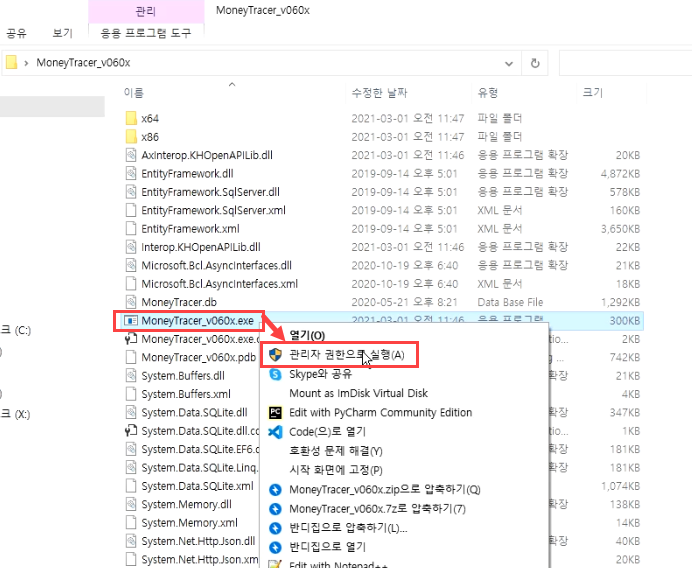The height and width of the screenshot is (568, 692).
Task: Click the Bandizip icon beside 7z compression entry
Action: tap(275, 509)
